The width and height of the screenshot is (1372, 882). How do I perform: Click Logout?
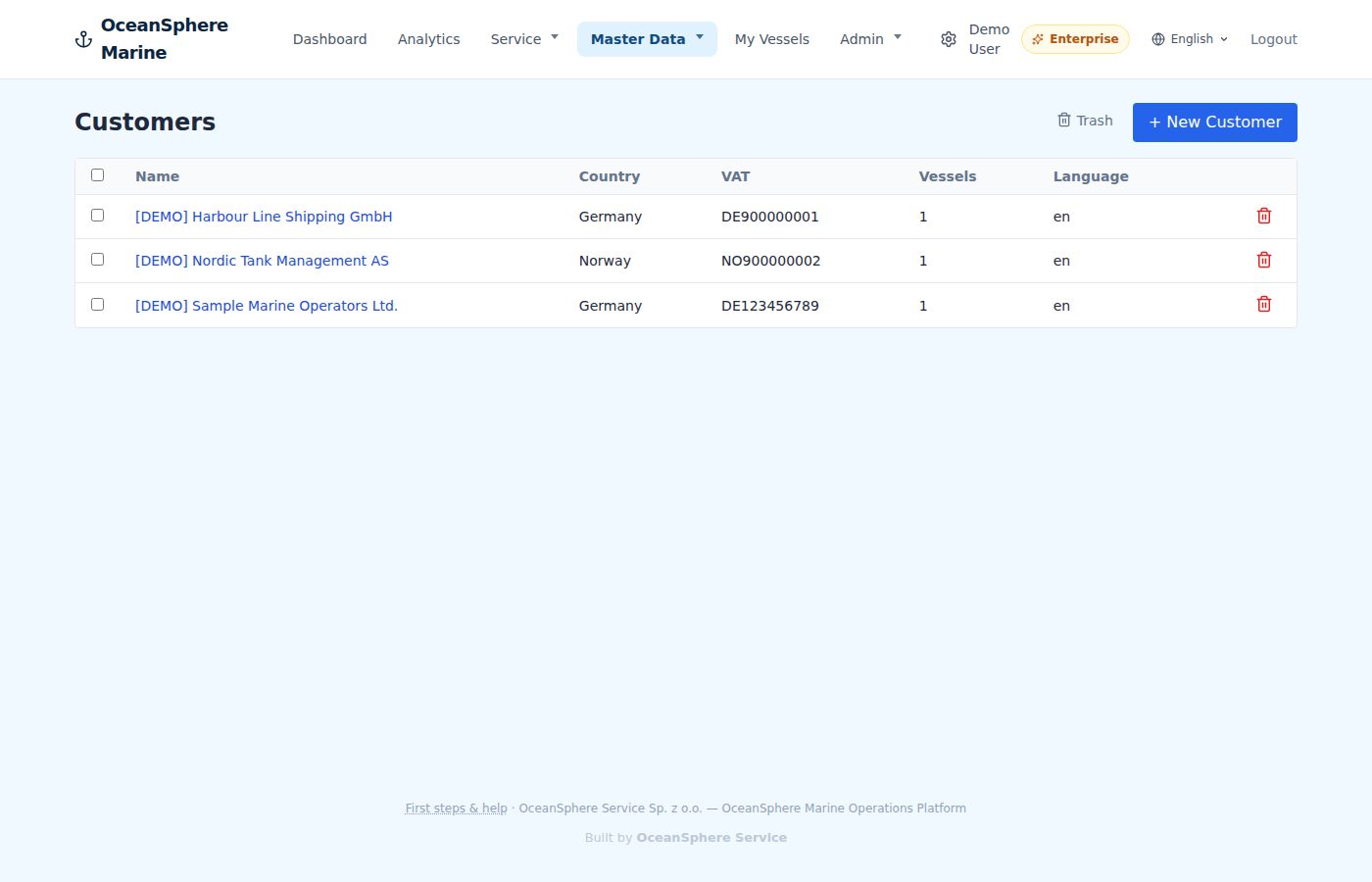click(1274, 39)
